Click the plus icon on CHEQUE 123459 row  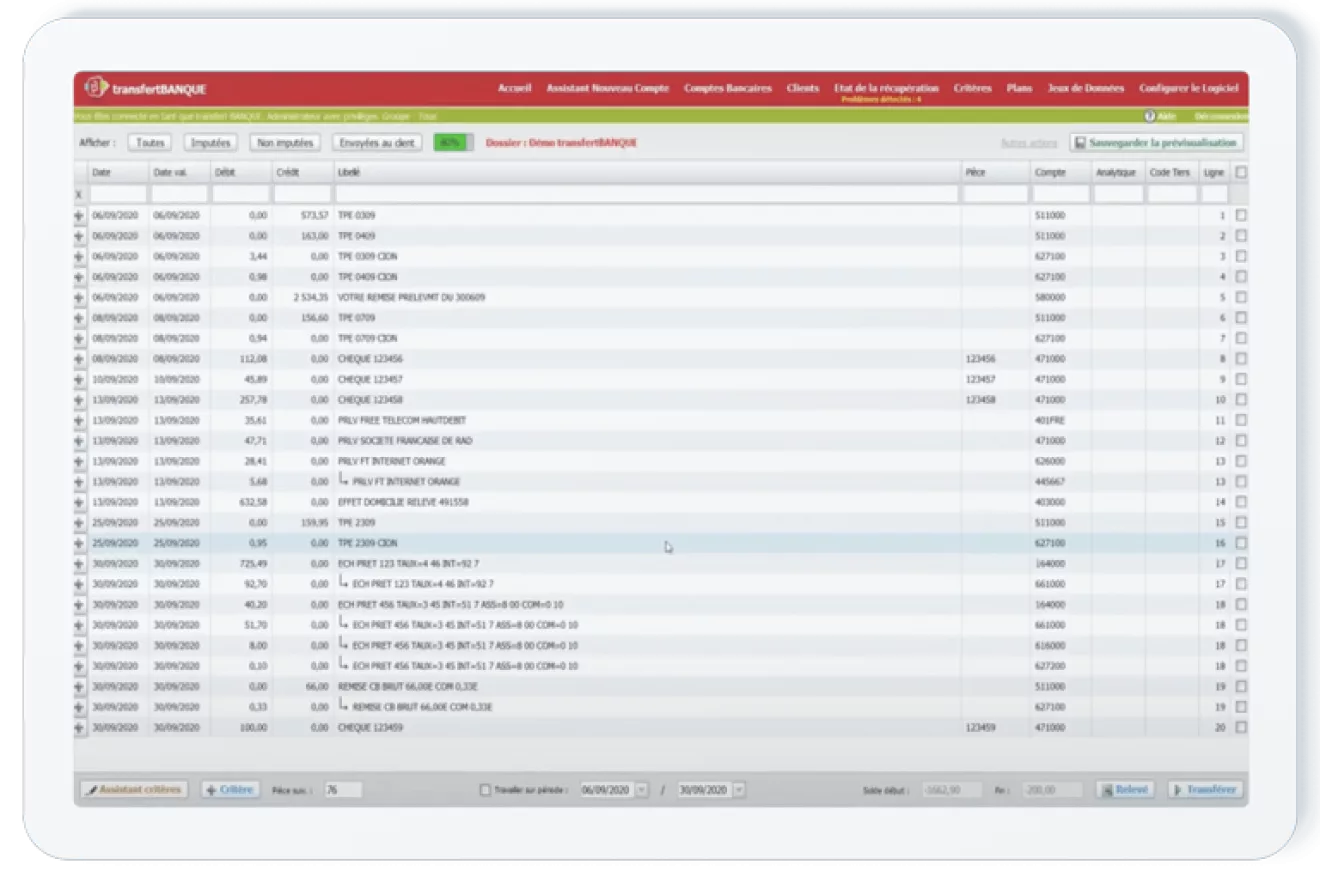pyautogui.click(x=79, y=728)
